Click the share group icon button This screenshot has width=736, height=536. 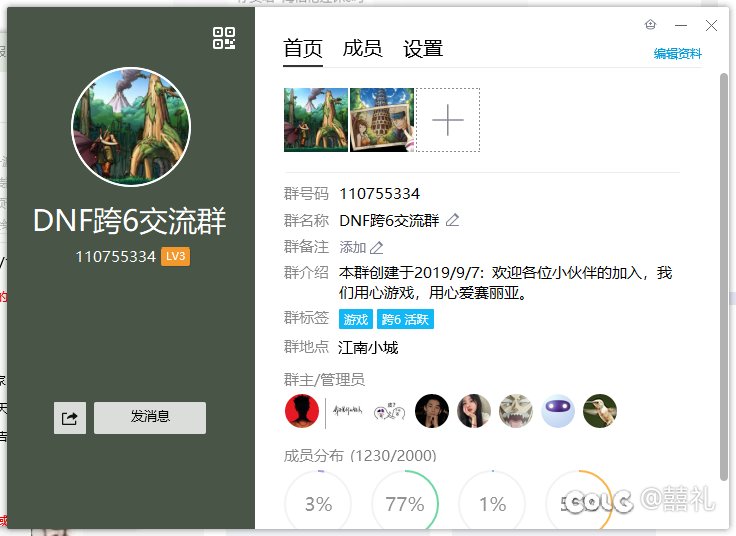tap(70, 418)
